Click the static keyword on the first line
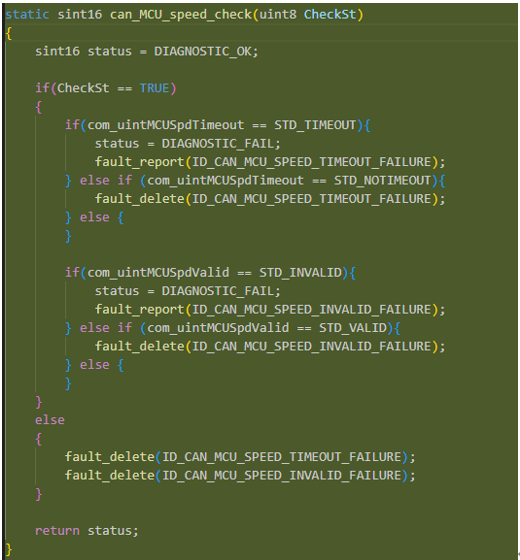Viewport: 520px width, 560px height. [x=27, y=15]
